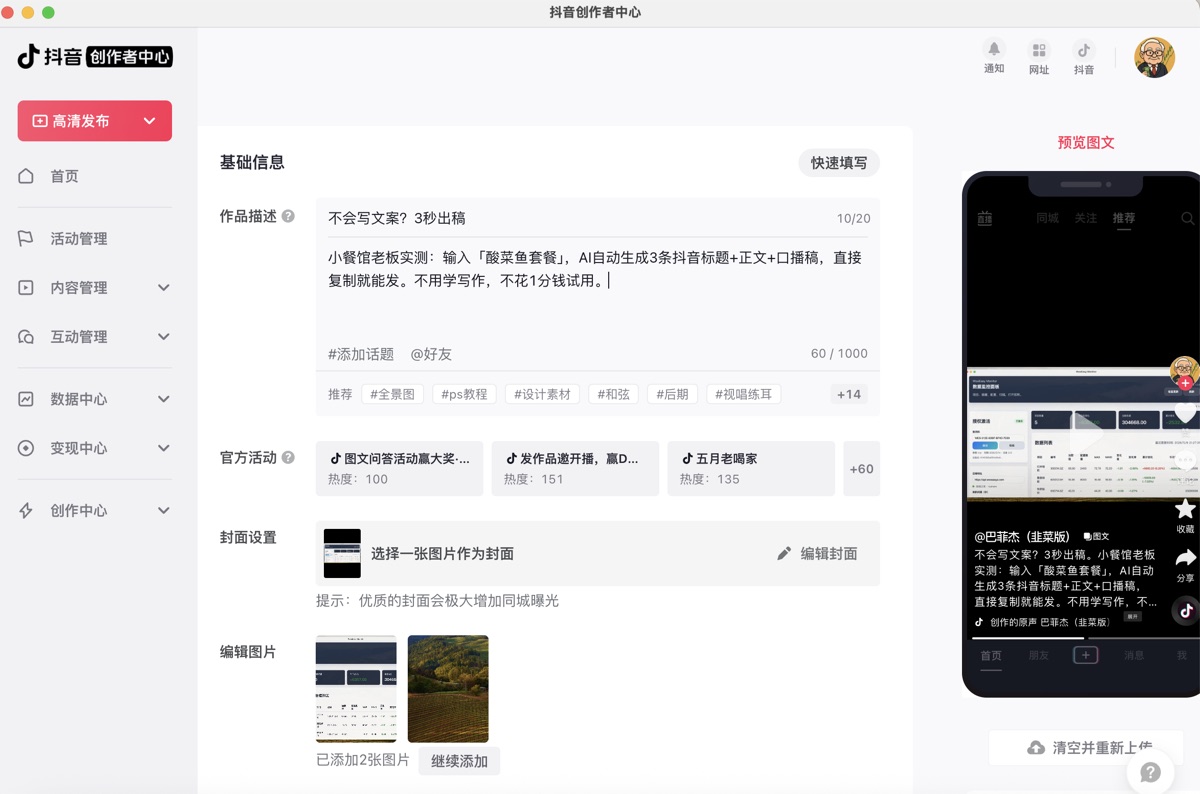Open the notifications bell icon
The width and height of the screenshot is (1200, 794).
pyautogui.click(x=993, y=49)
